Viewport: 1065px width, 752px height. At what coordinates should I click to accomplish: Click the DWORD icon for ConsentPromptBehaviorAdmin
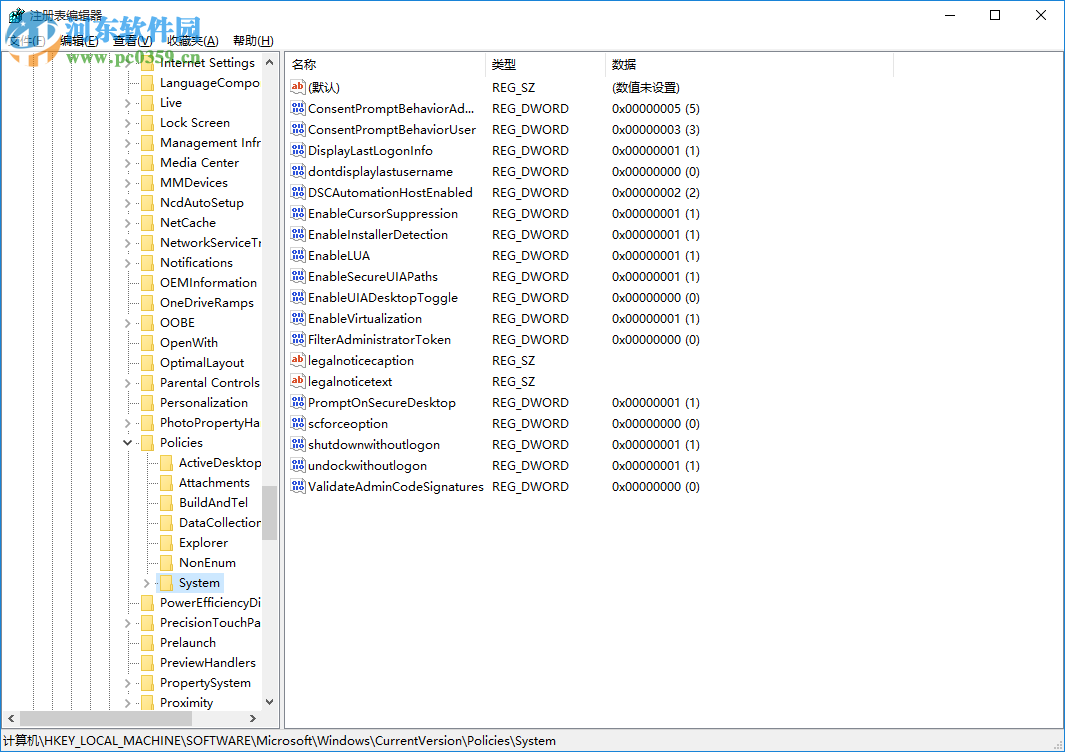(x=298, y=108)
